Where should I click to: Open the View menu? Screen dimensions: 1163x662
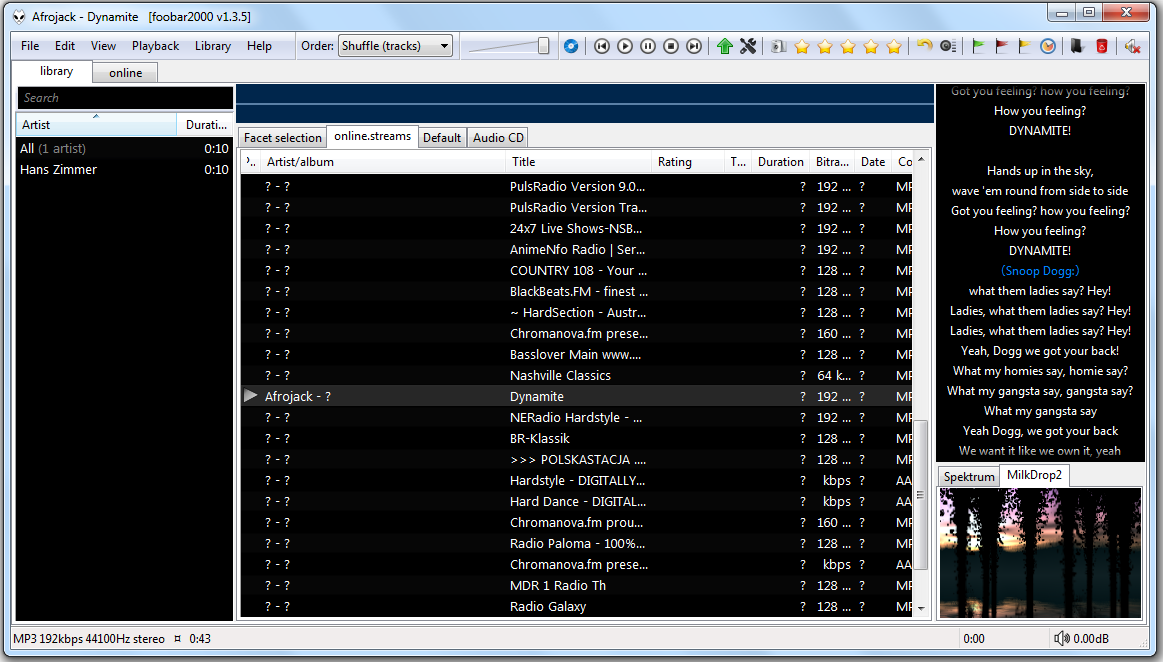coord(103,46)
